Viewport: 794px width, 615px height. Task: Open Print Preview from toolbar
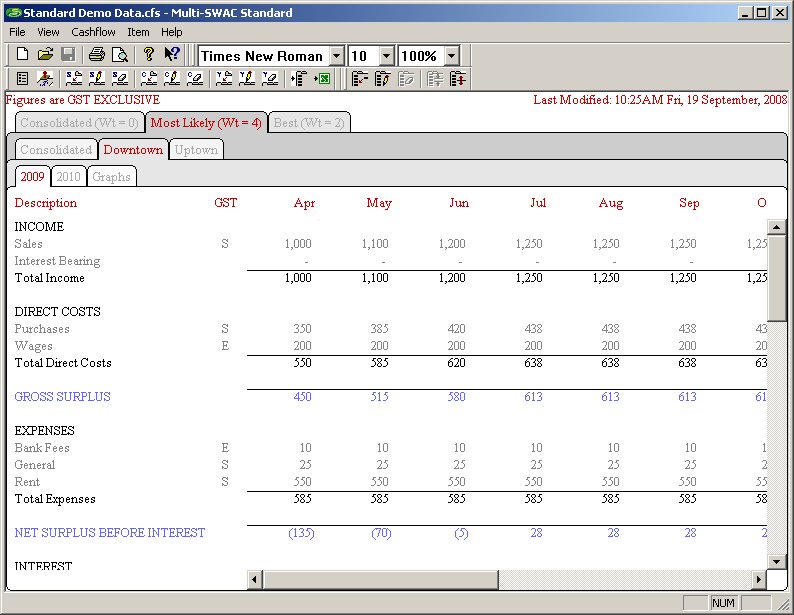coord(119,55)
